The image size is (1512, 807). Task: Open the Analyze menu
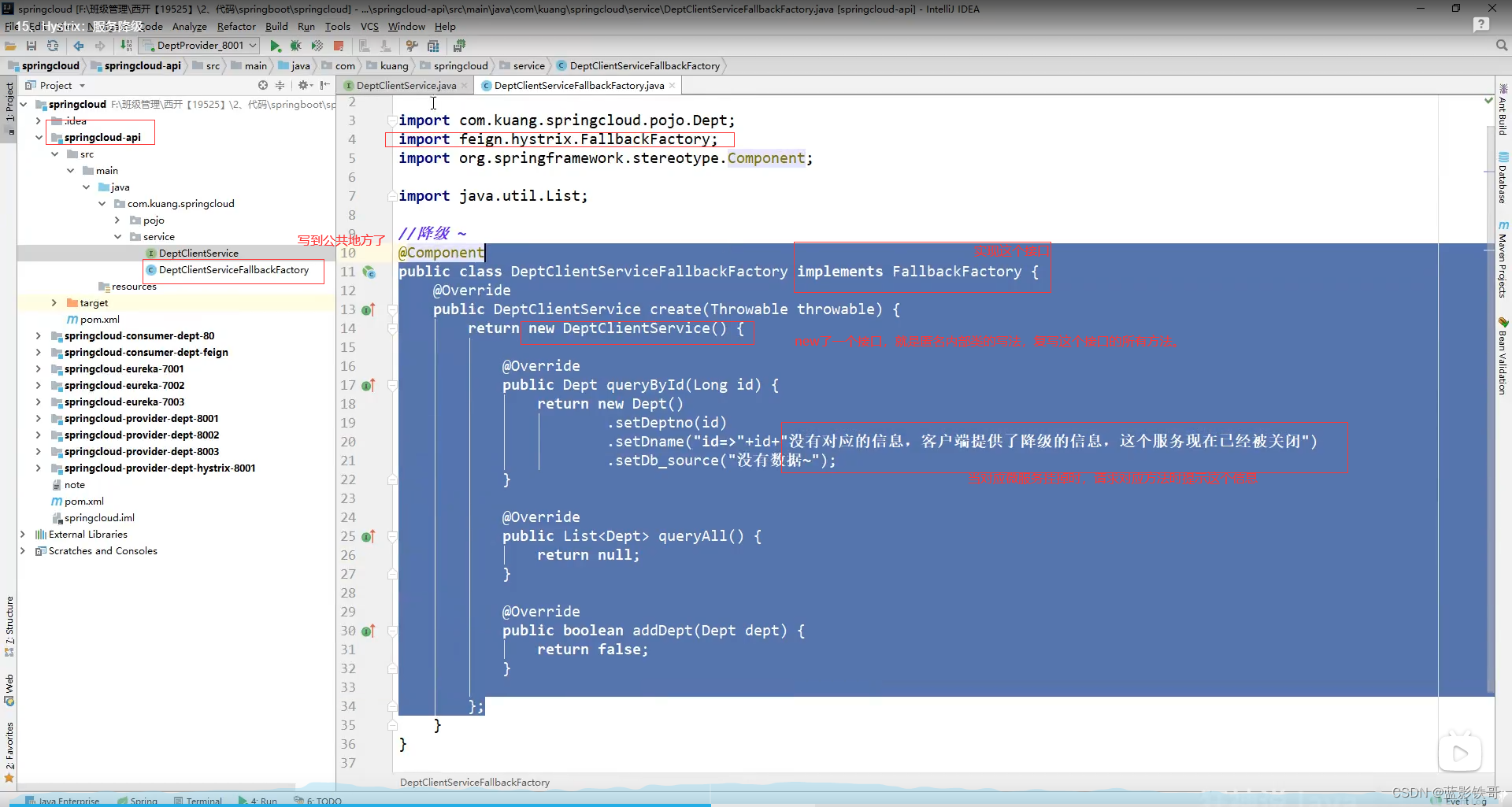pos(189,26)
